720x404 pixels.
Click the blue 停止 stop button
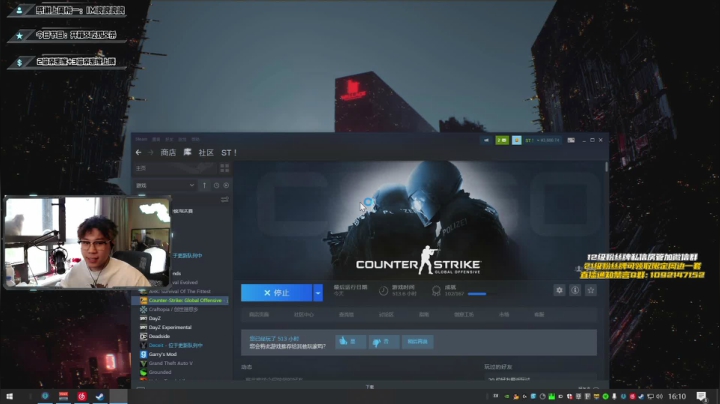click(x=276, y=293)
